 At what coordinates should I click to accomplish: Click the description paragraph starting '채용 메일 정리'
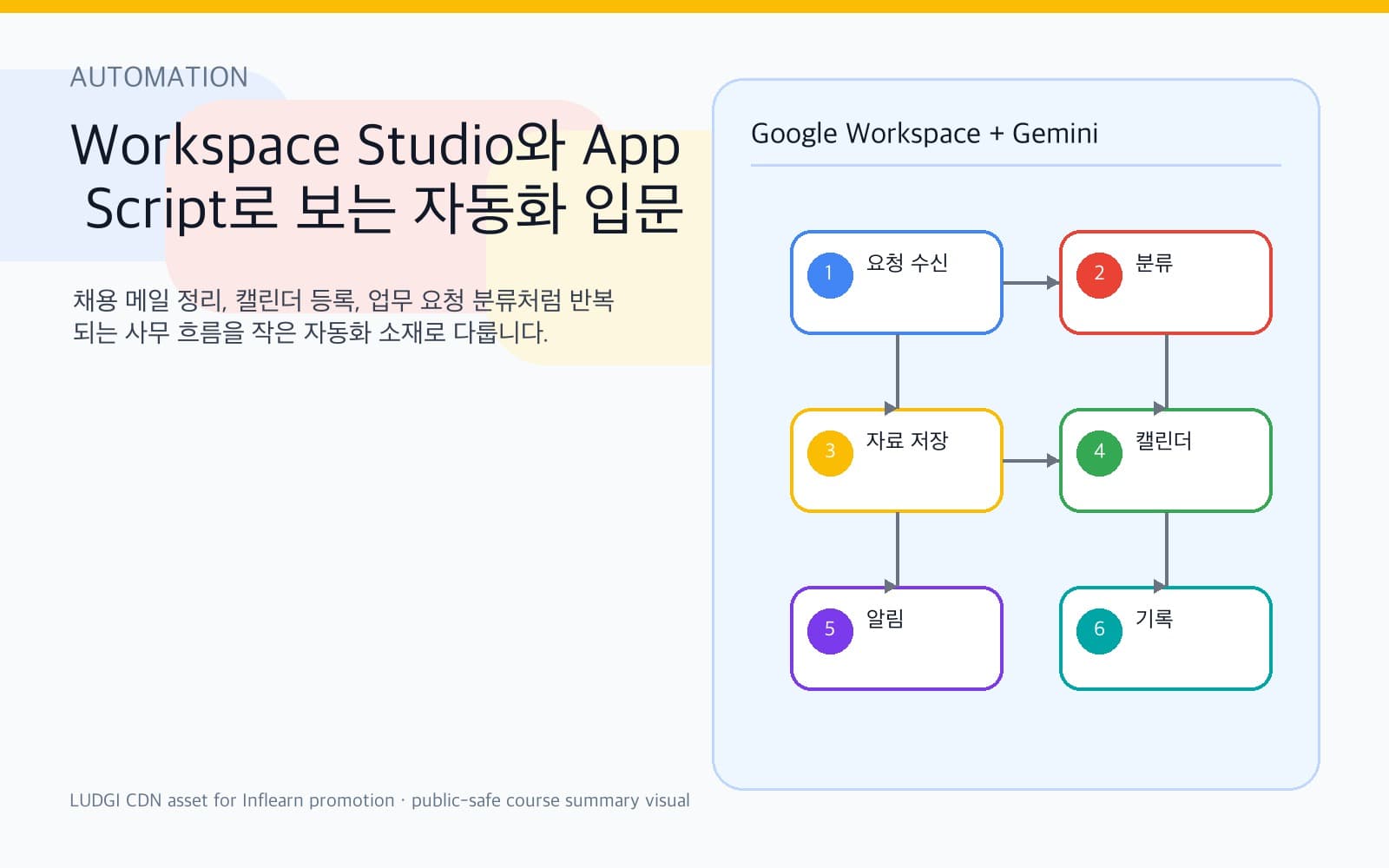click(344, 316)
